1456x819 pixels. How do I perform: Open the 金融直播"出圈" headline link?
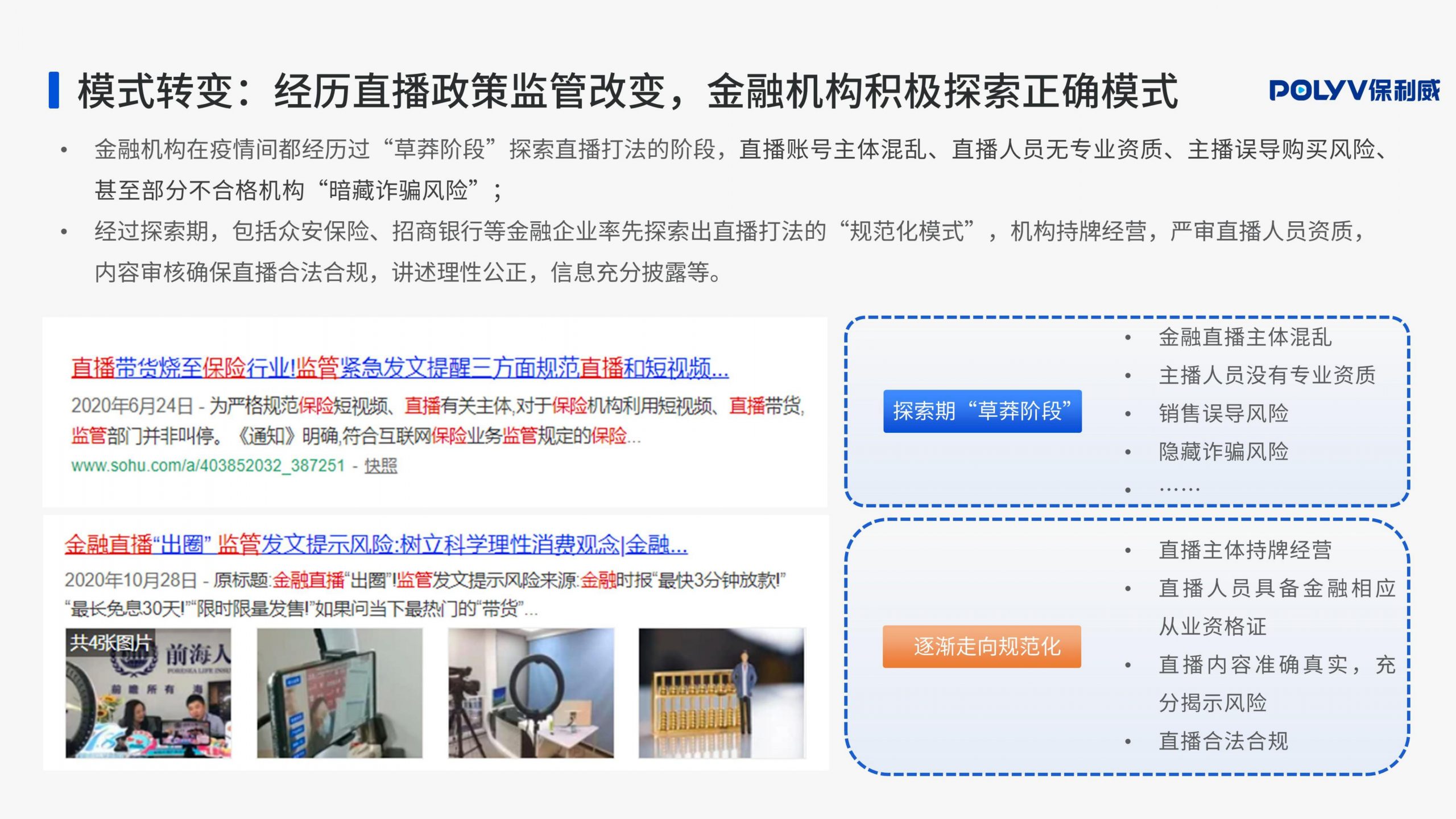click(376, 544)
